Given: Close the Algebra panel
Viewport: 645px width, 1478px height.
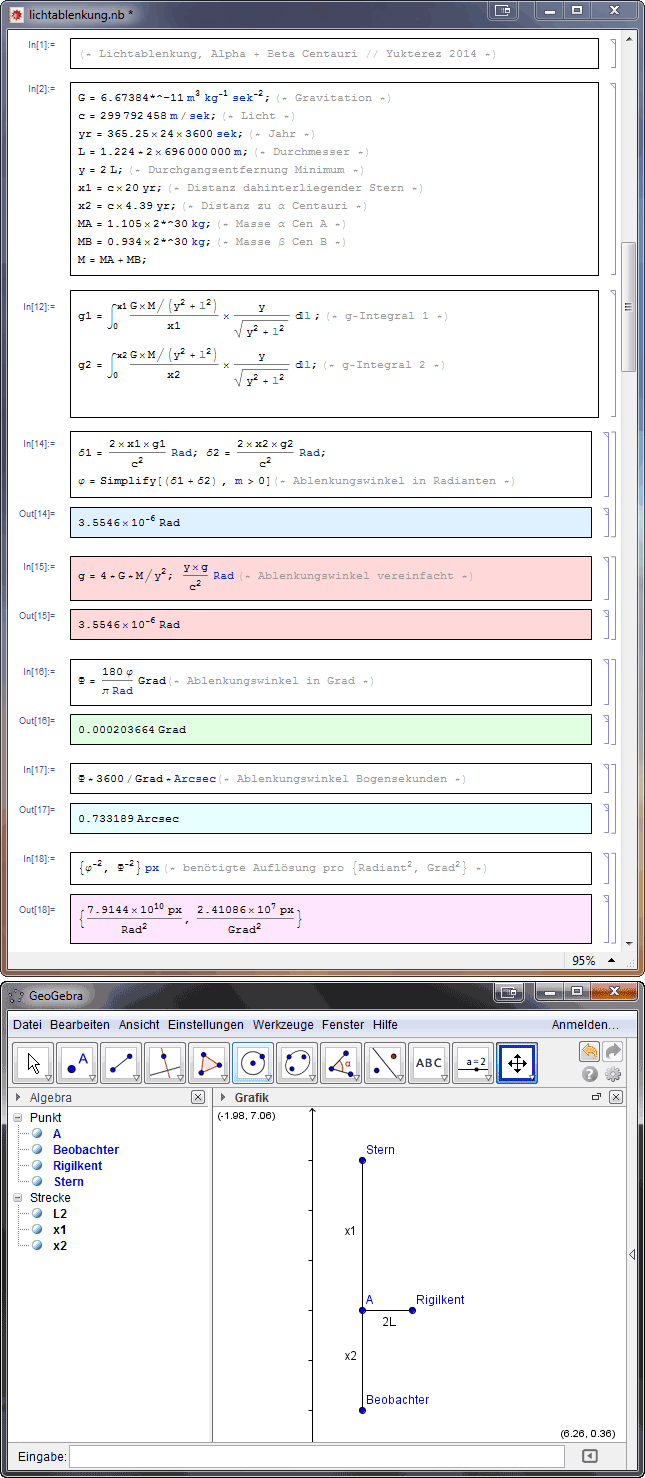Looking at the screenshot, I should 198,1097.
